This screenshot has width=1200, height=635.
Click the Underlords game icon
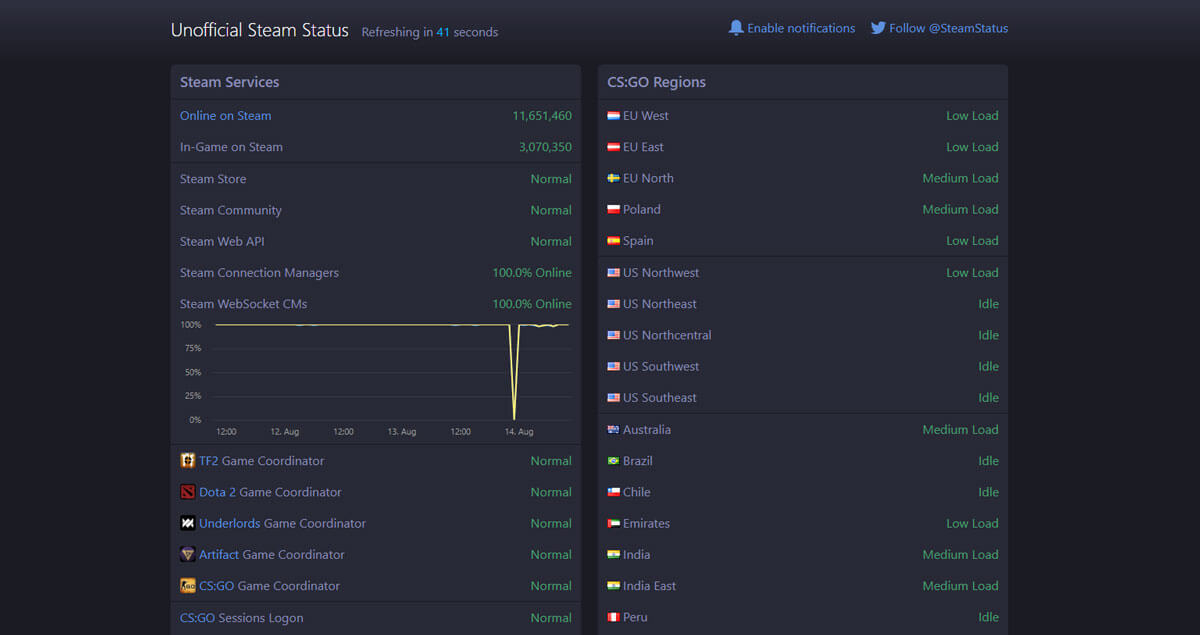188,523
